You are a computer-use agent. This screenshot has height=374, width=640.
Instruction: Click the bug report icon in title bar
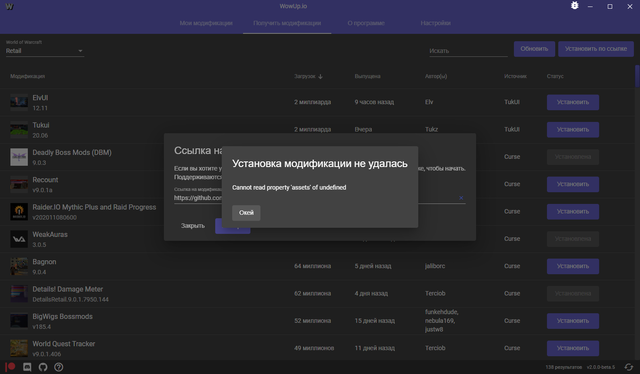[x=574, y=6]
